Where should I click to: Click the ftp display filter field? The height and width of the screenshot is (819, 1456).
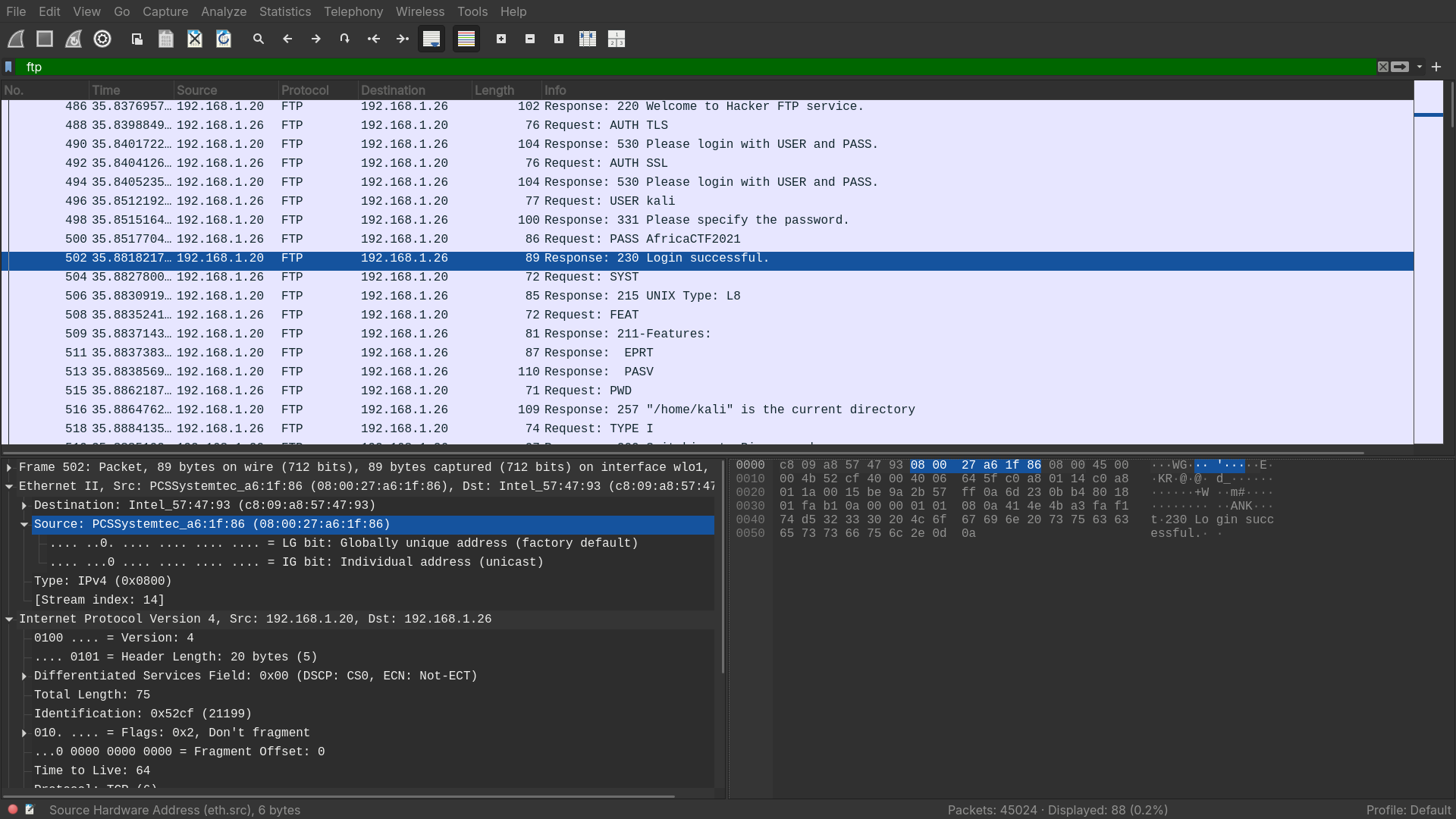coord(682,67)
